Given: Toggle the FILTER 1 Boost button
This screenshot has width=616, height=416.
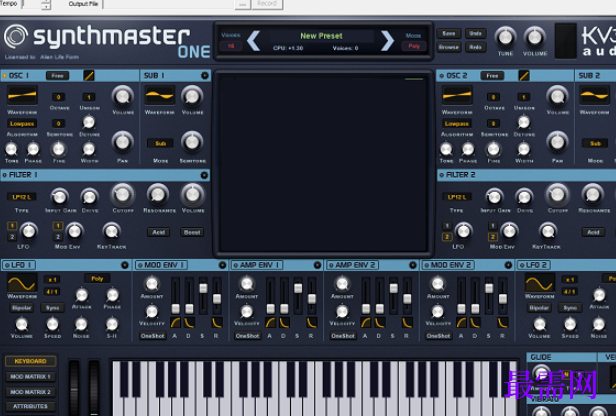Looking at the screenshot, I should tap(192, 232).
